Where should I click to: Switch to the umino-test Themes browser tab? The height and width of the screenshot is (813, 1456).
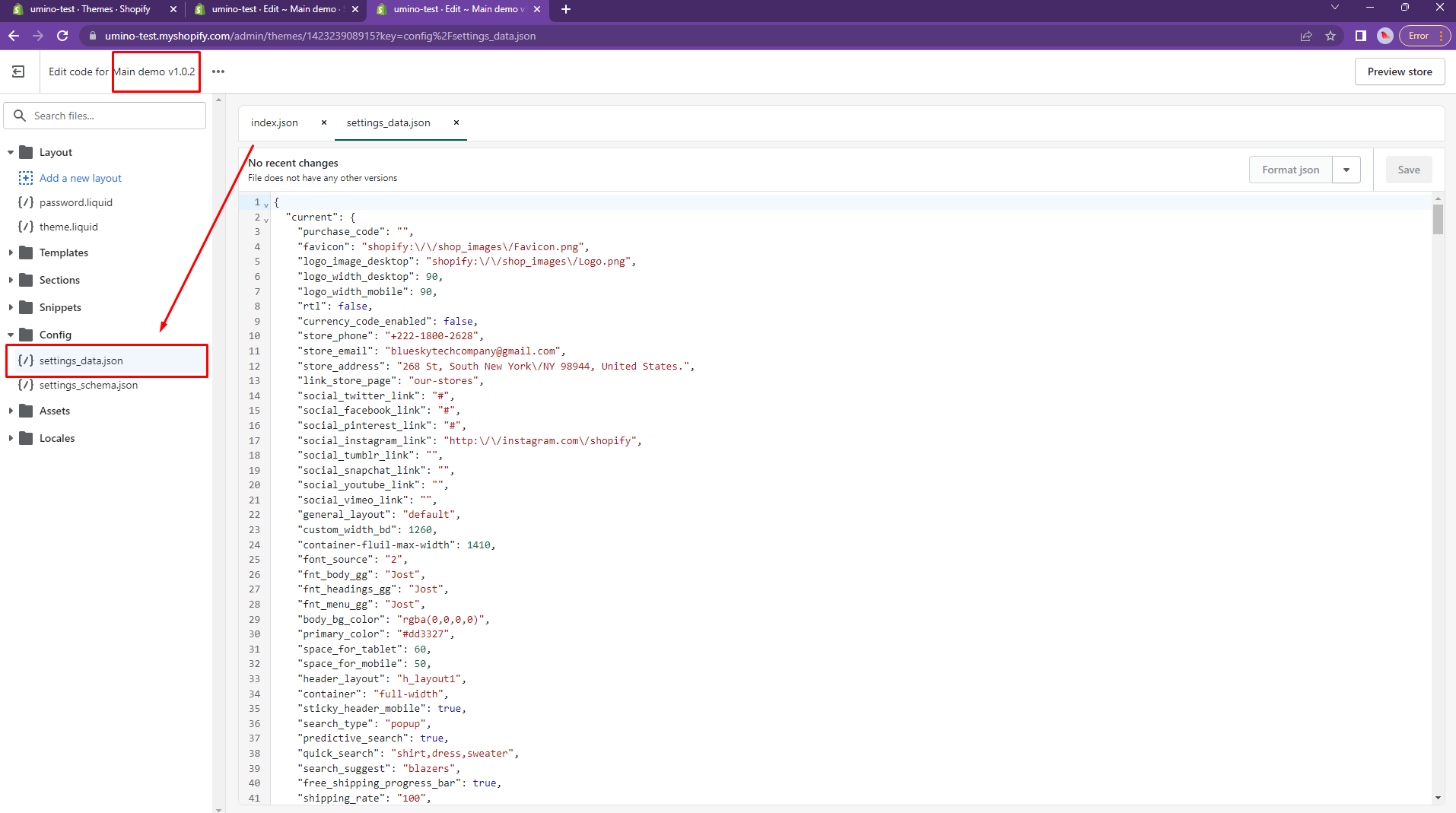[90, 9]
